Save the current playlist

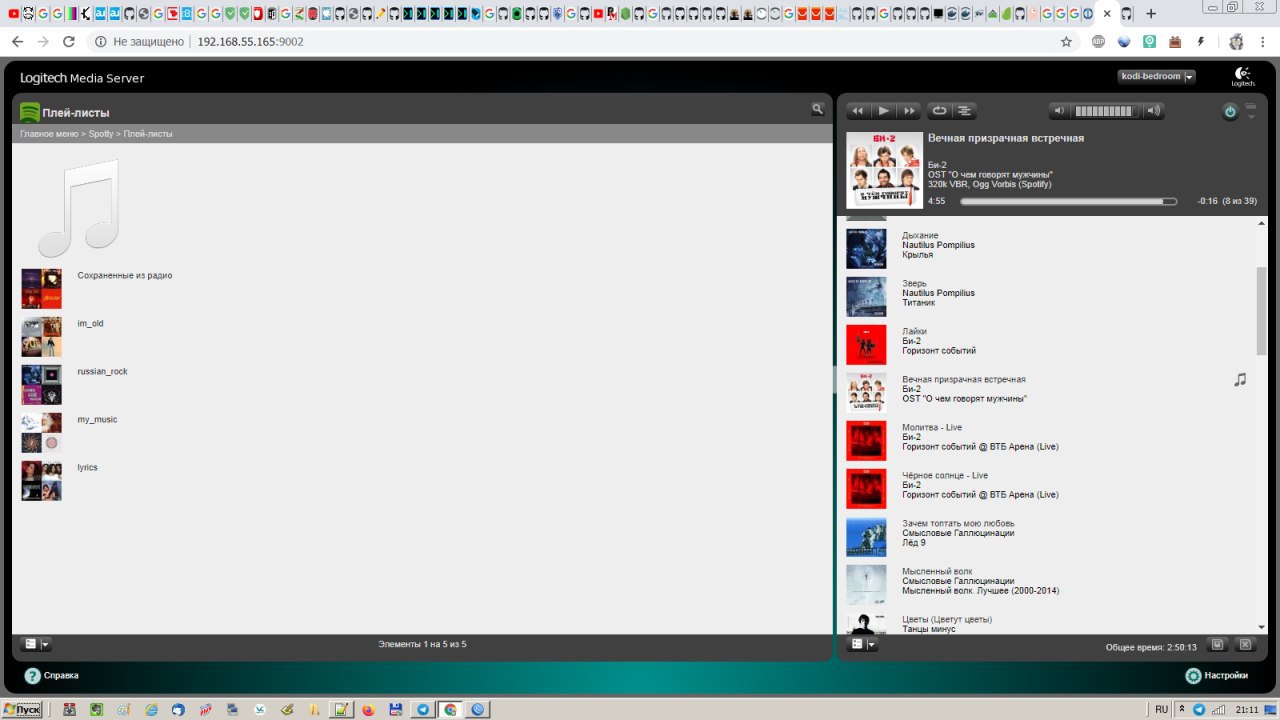(1217, 644)
